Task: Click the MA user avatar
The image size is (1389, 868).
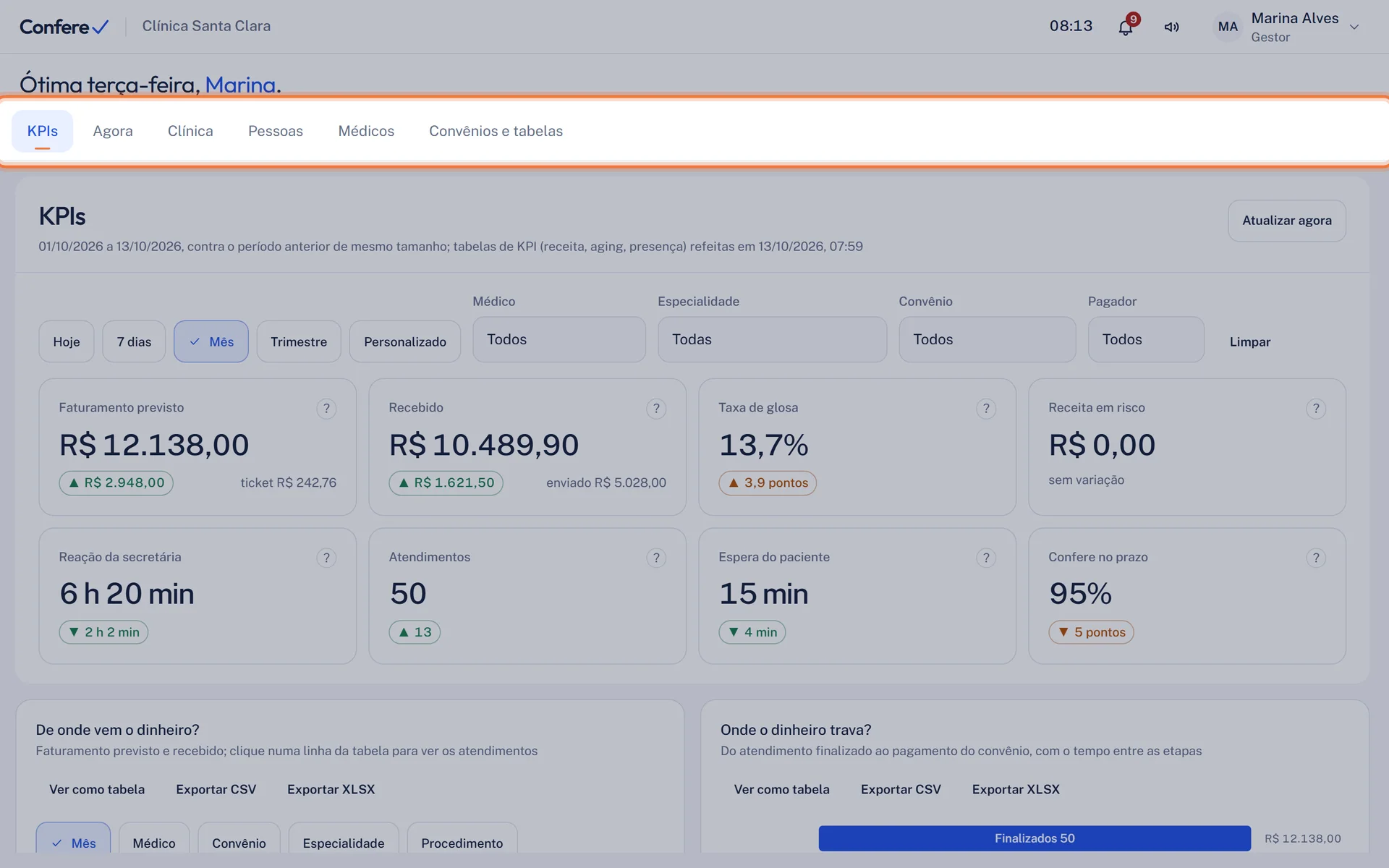Action: point(1228,27)
